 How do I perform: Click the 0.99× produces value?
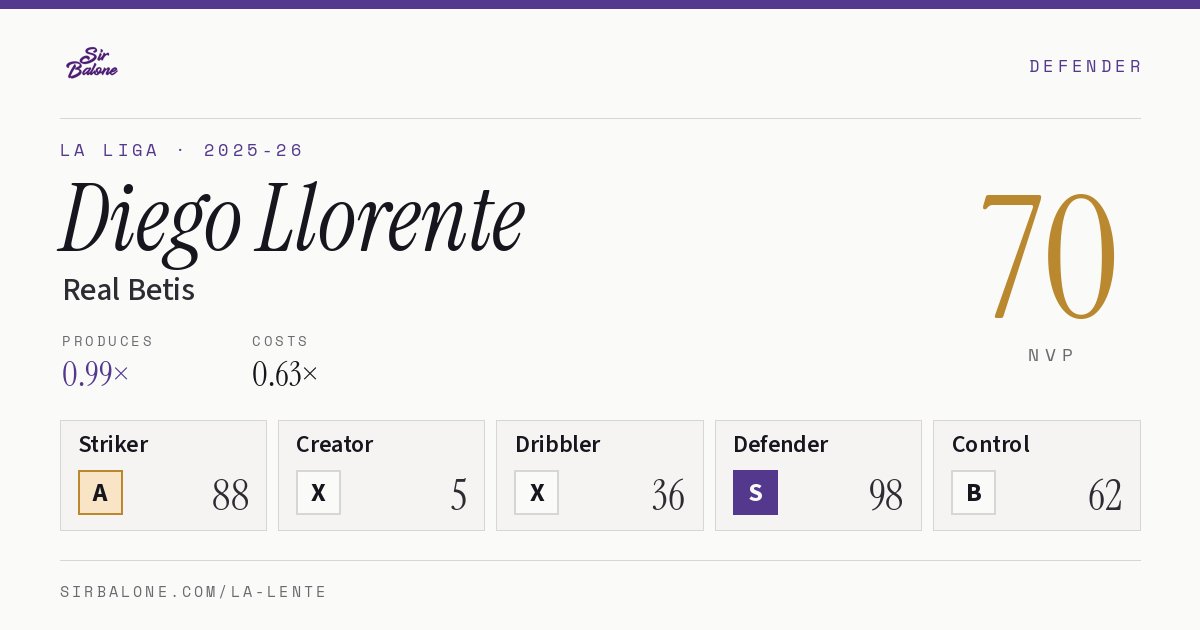pos(96,374)
